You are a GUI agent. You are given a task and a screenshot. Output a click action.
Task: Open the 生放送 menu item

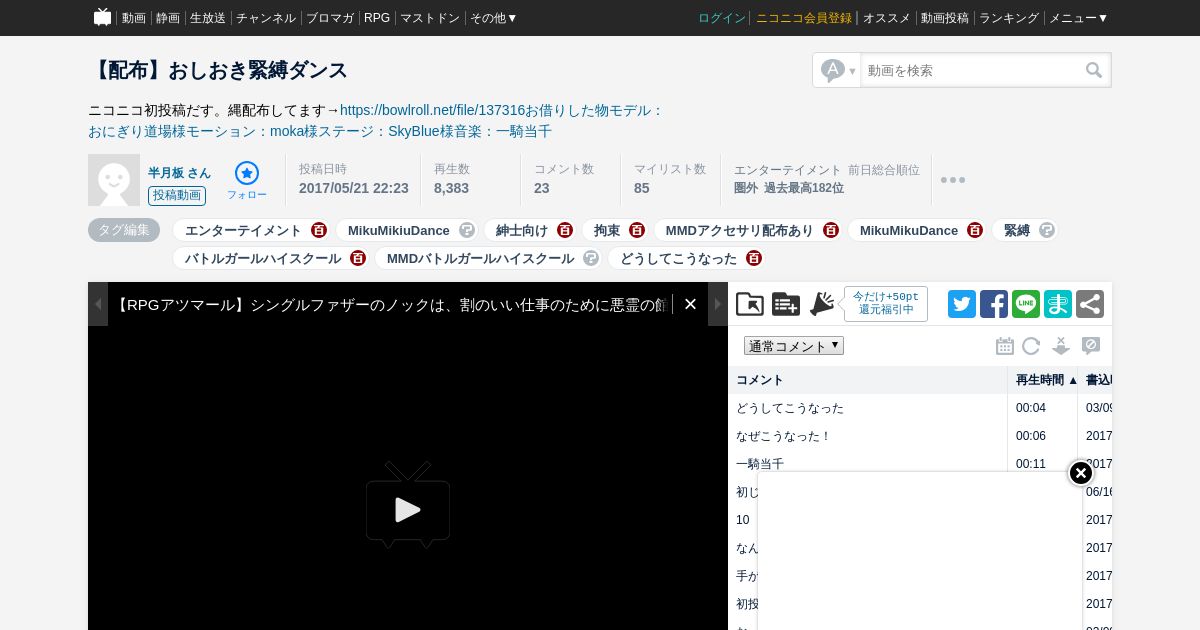208,18
